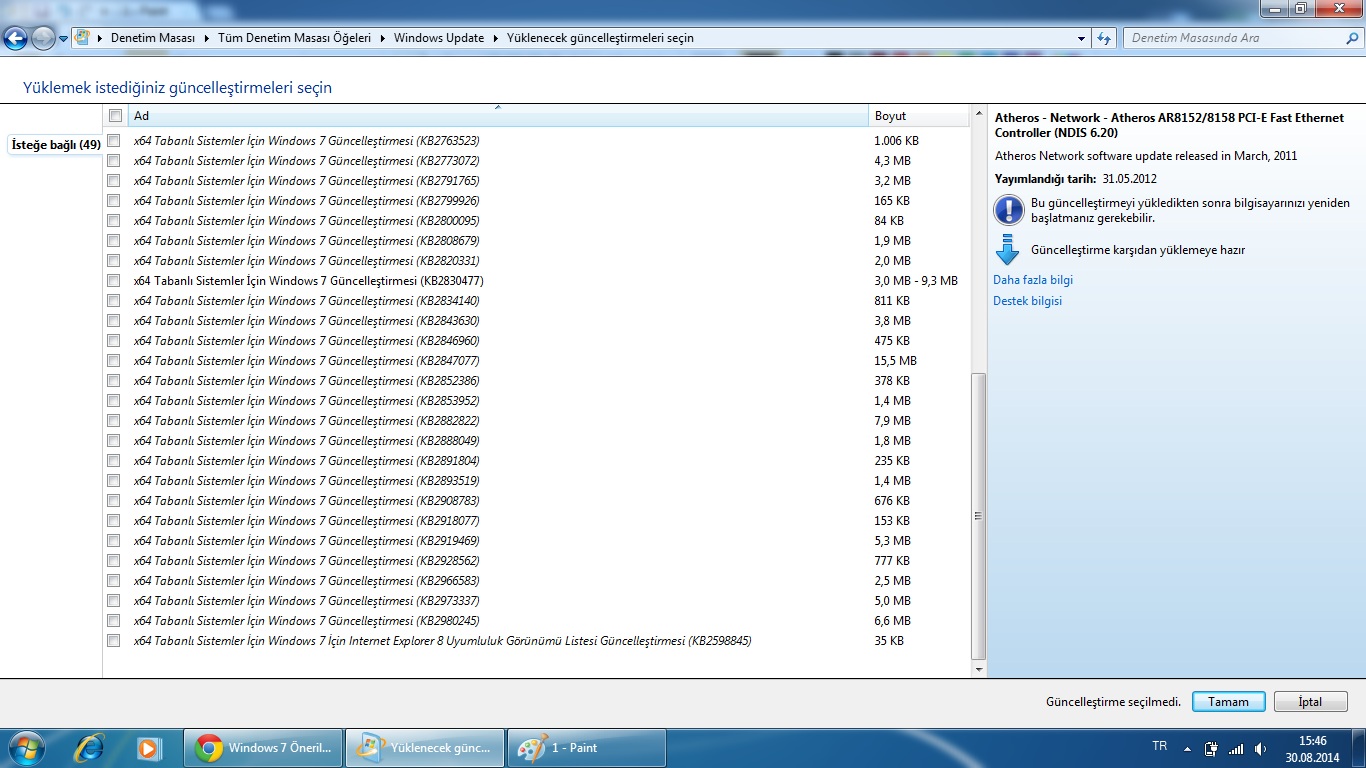The image size is (1366, 768).
Task: Expand arrow after Tüm Denetim Masası Öğeleri
Action: pos(382,38)
